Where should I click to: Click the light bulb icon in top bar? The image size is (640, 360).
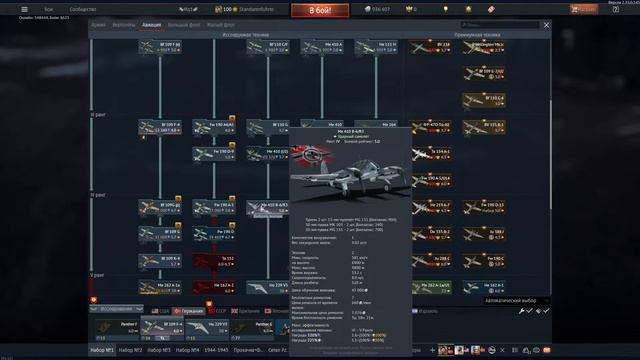(x=446, y=9)
